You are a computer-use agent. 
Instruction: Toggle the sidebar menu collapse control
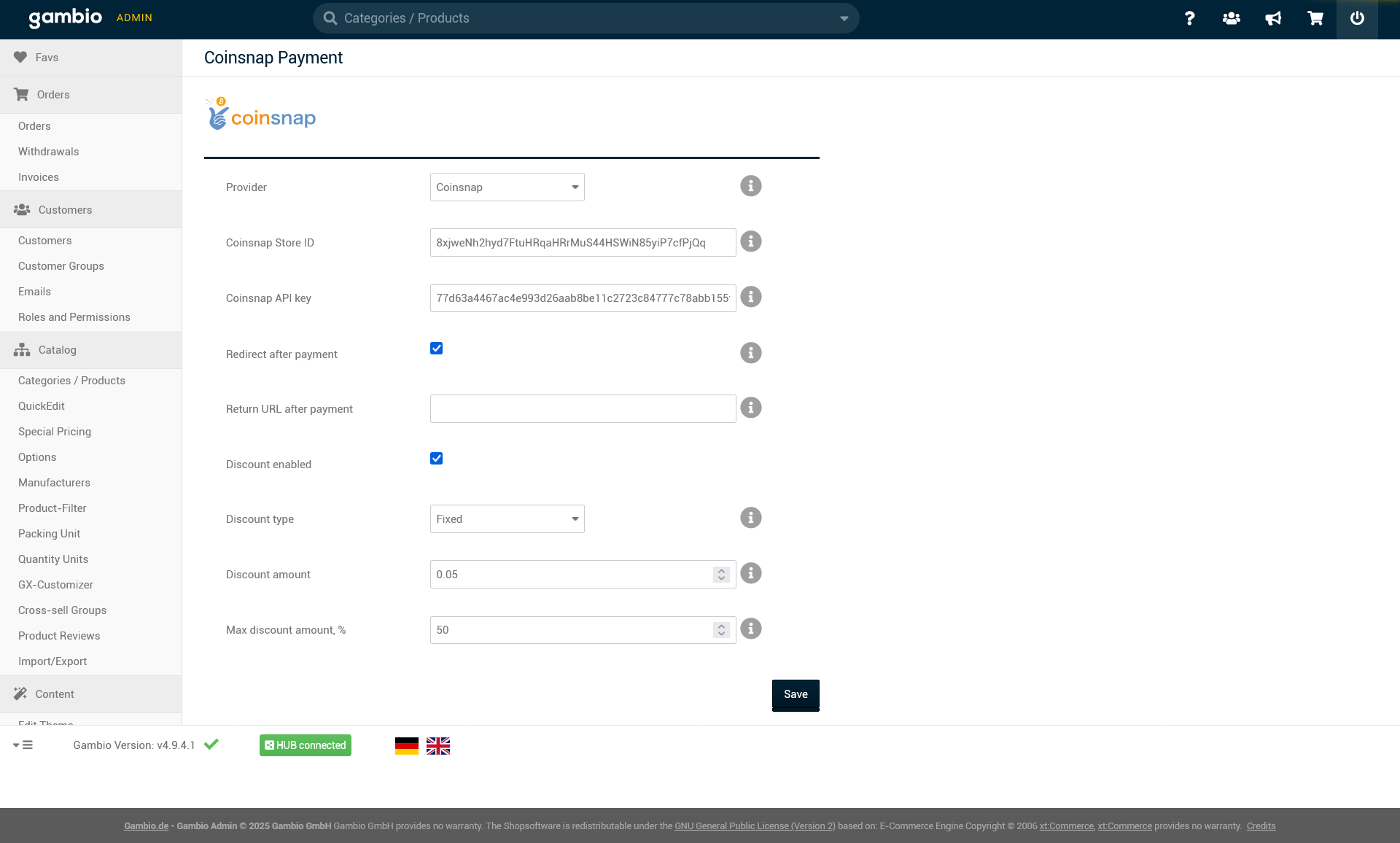tap(23, 745)
